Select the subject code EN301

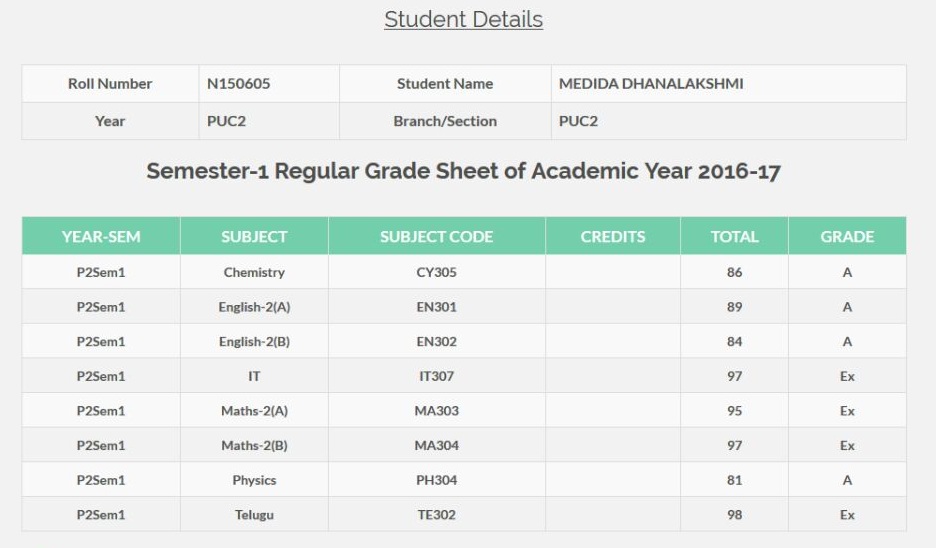pos(436,307)
